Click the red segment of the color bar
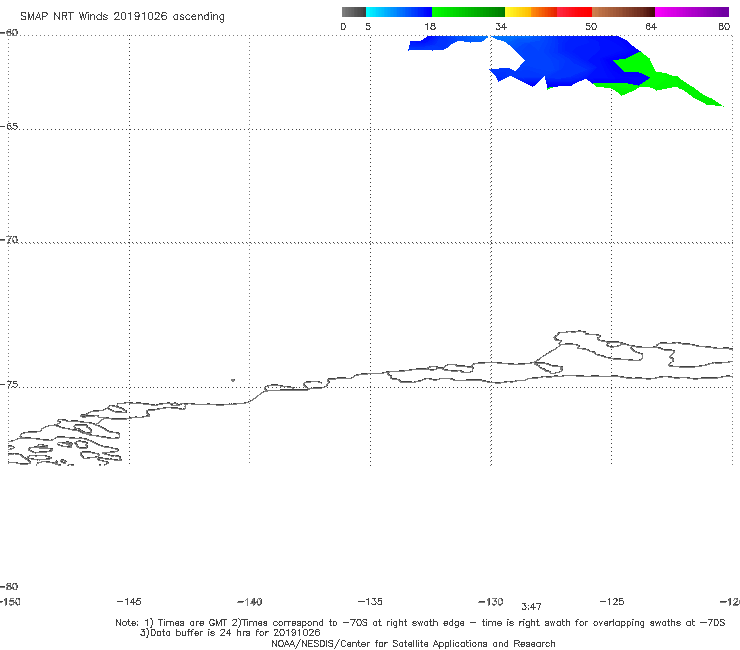Image resolution: width=740 pixels, height=650 pixels. pyautogui.click(x=574, y=12)
